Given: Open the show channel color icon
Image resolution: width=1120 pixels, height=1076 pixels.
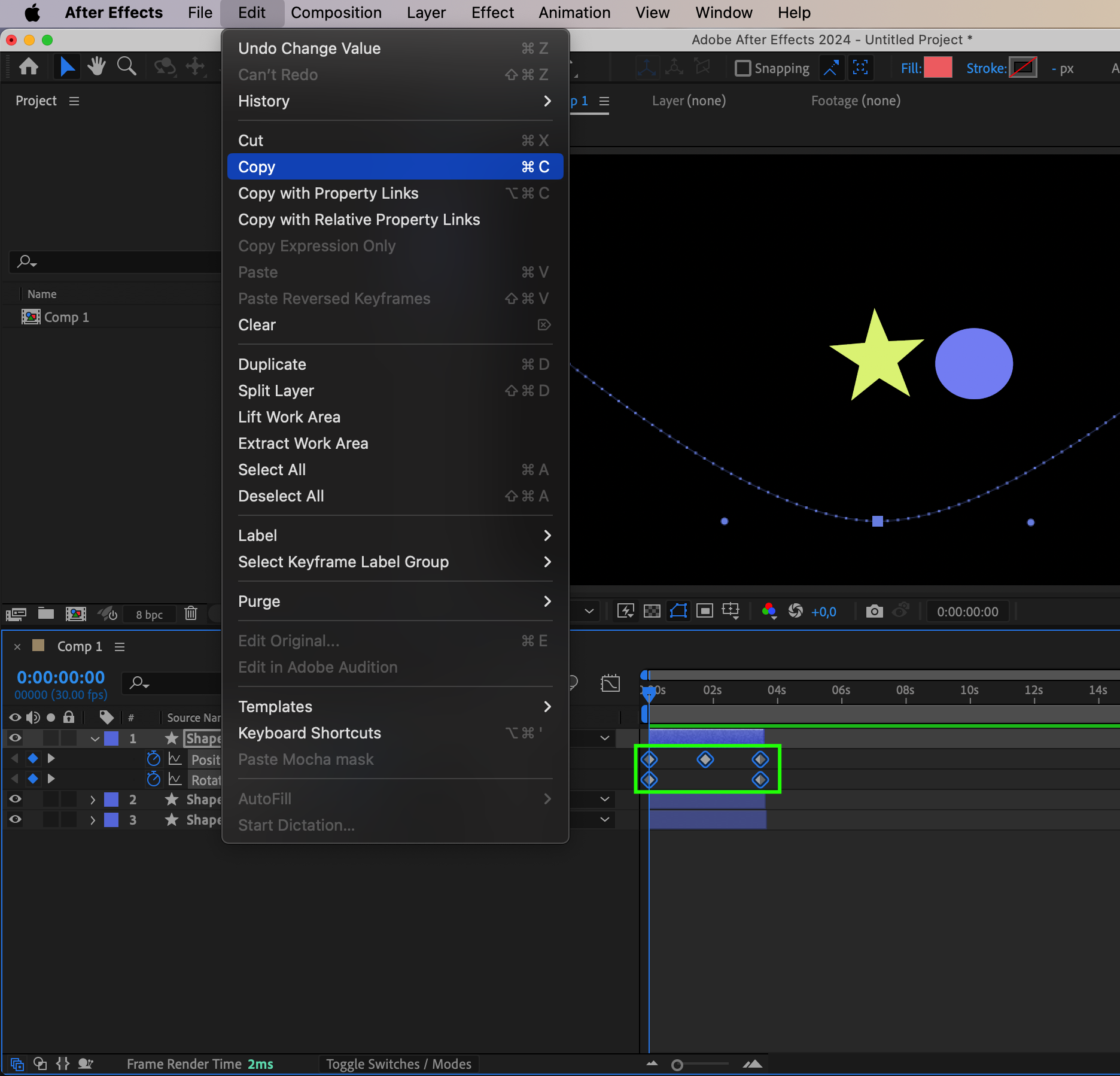Looking at the screenshot, I should (769, 611).
